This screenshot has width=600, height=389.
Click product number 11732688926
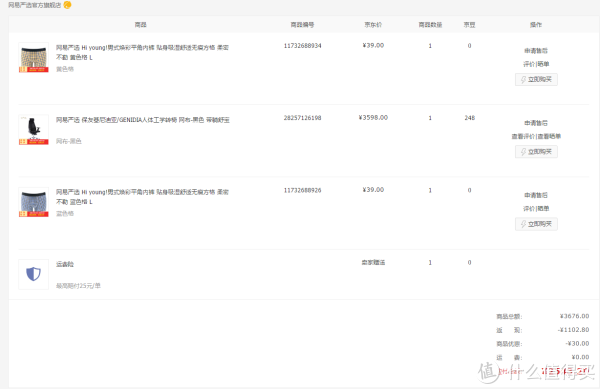(x=302, y=190)
